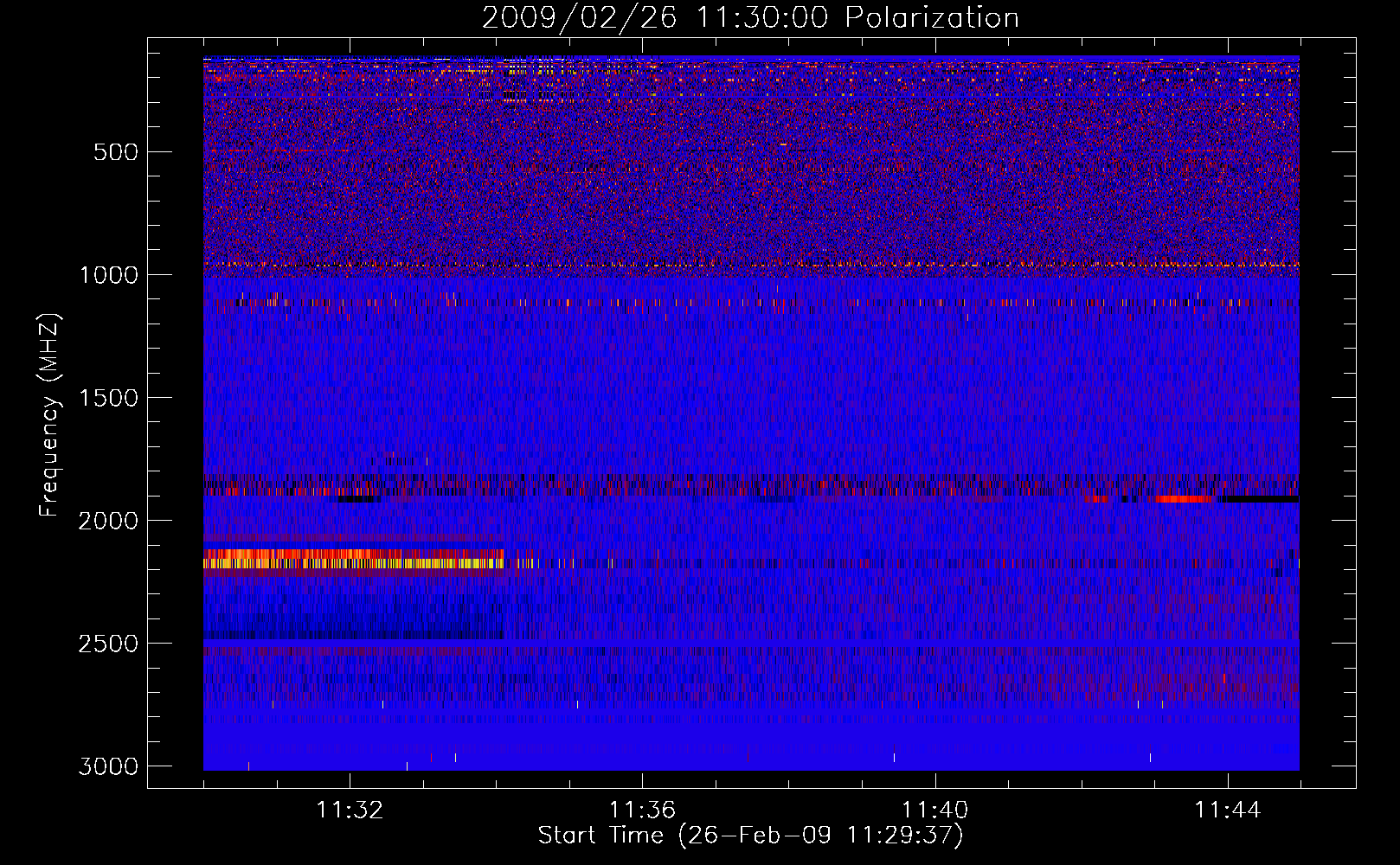Click the 500 frequency tick label
The height and width of the screenshot is (865, 1400).
click(116, 152)
